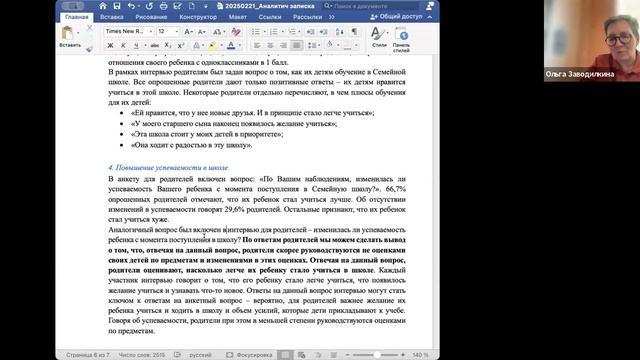Screen dimensions: 640x360
Task: Clear all formatting with eraser A icon
Action: click(236, 31)
